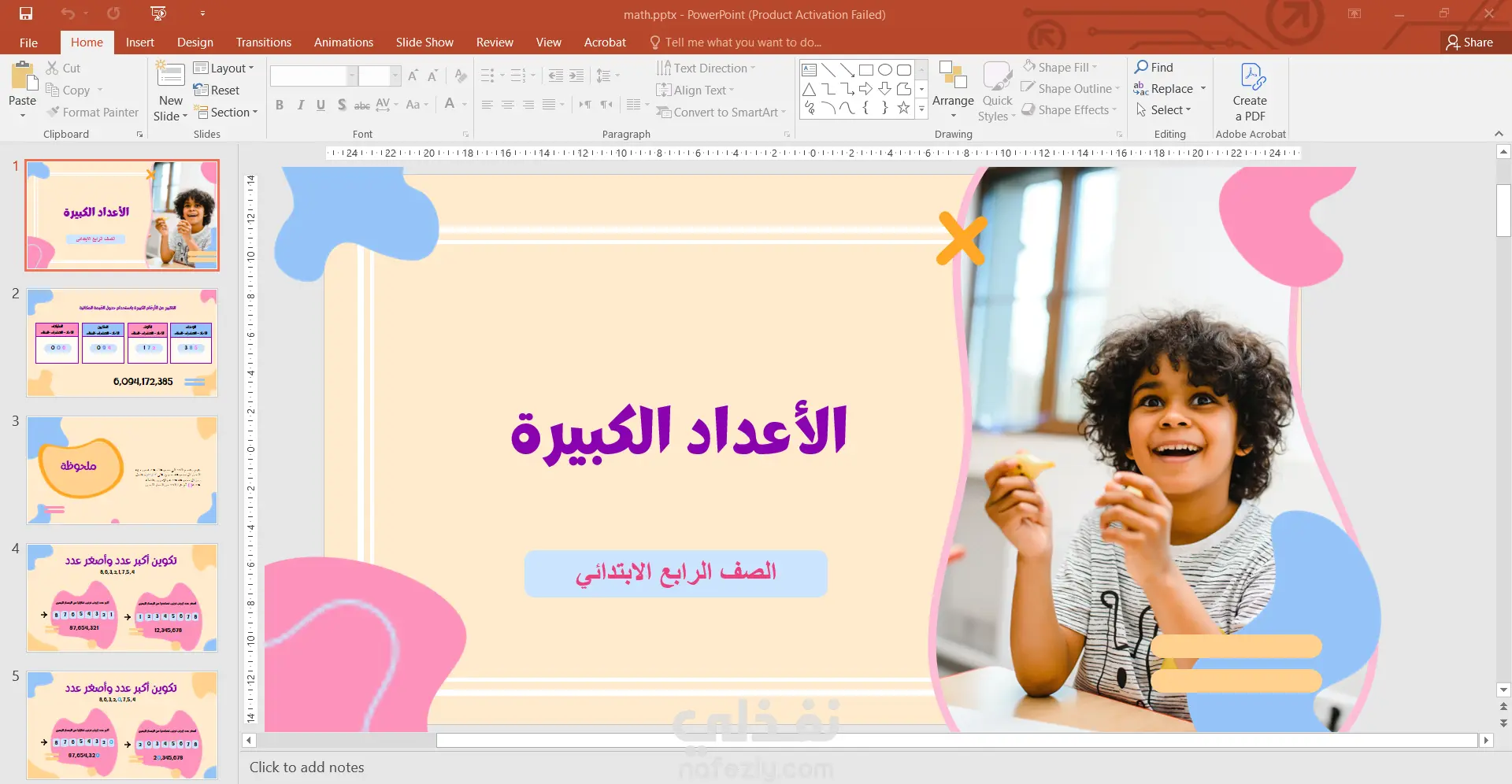Toggle Italic formatting
1512x784 pixels.
(300, 105)
